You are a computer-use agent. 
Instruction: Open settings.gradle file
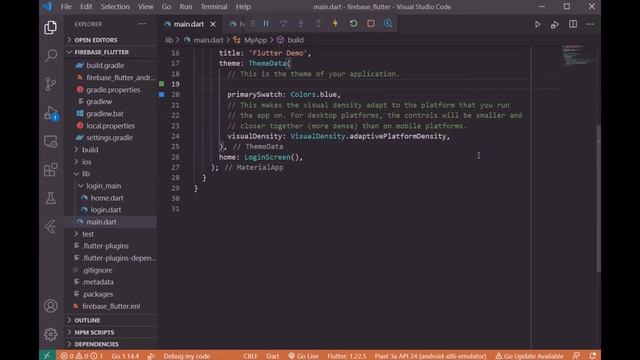(x=109, y=138)
